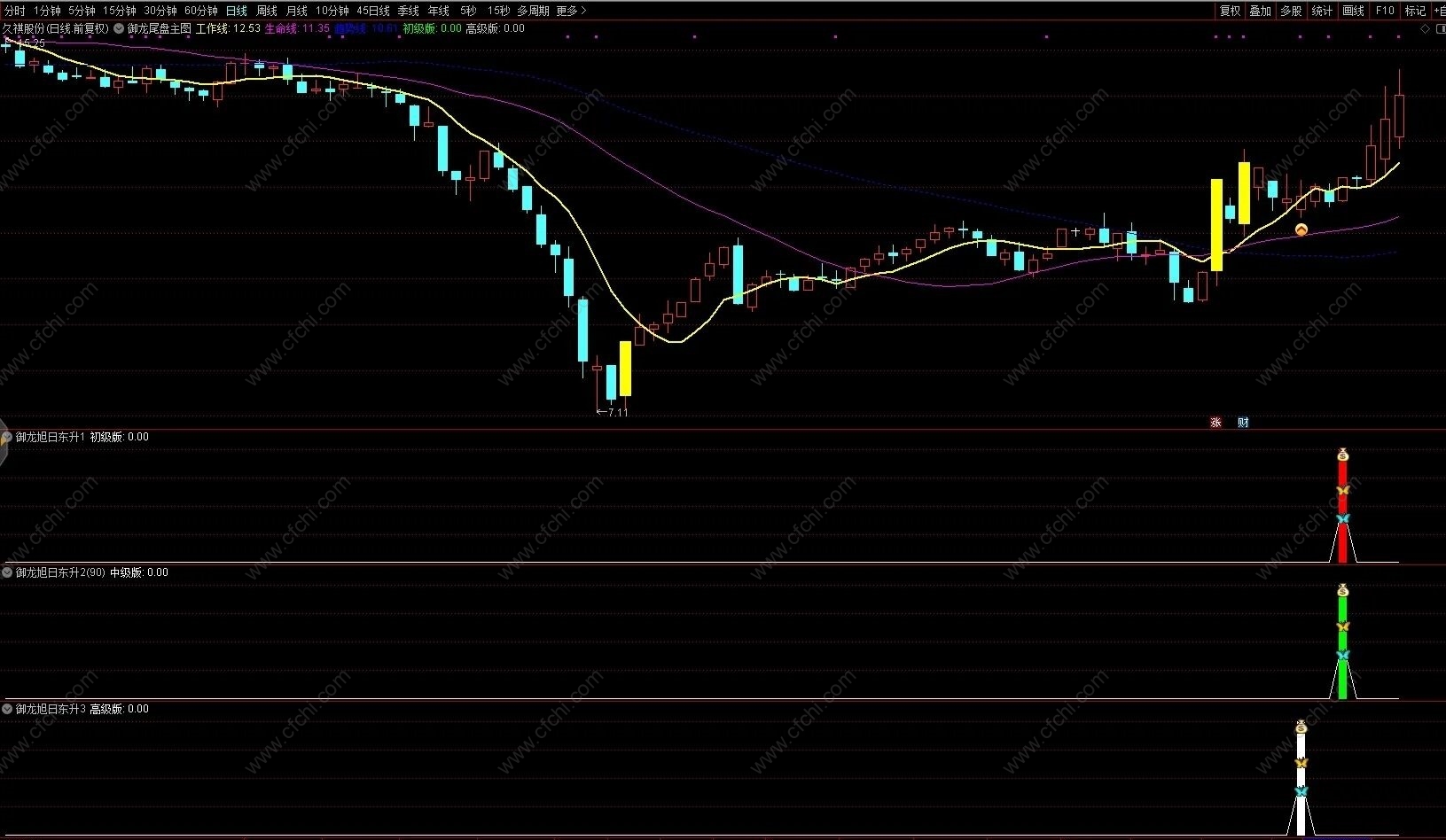This screenshot has width=1446, height=840.
Task: Click the green 初级版: 0.00 value in main chart
Action: [x=432, y=28]
